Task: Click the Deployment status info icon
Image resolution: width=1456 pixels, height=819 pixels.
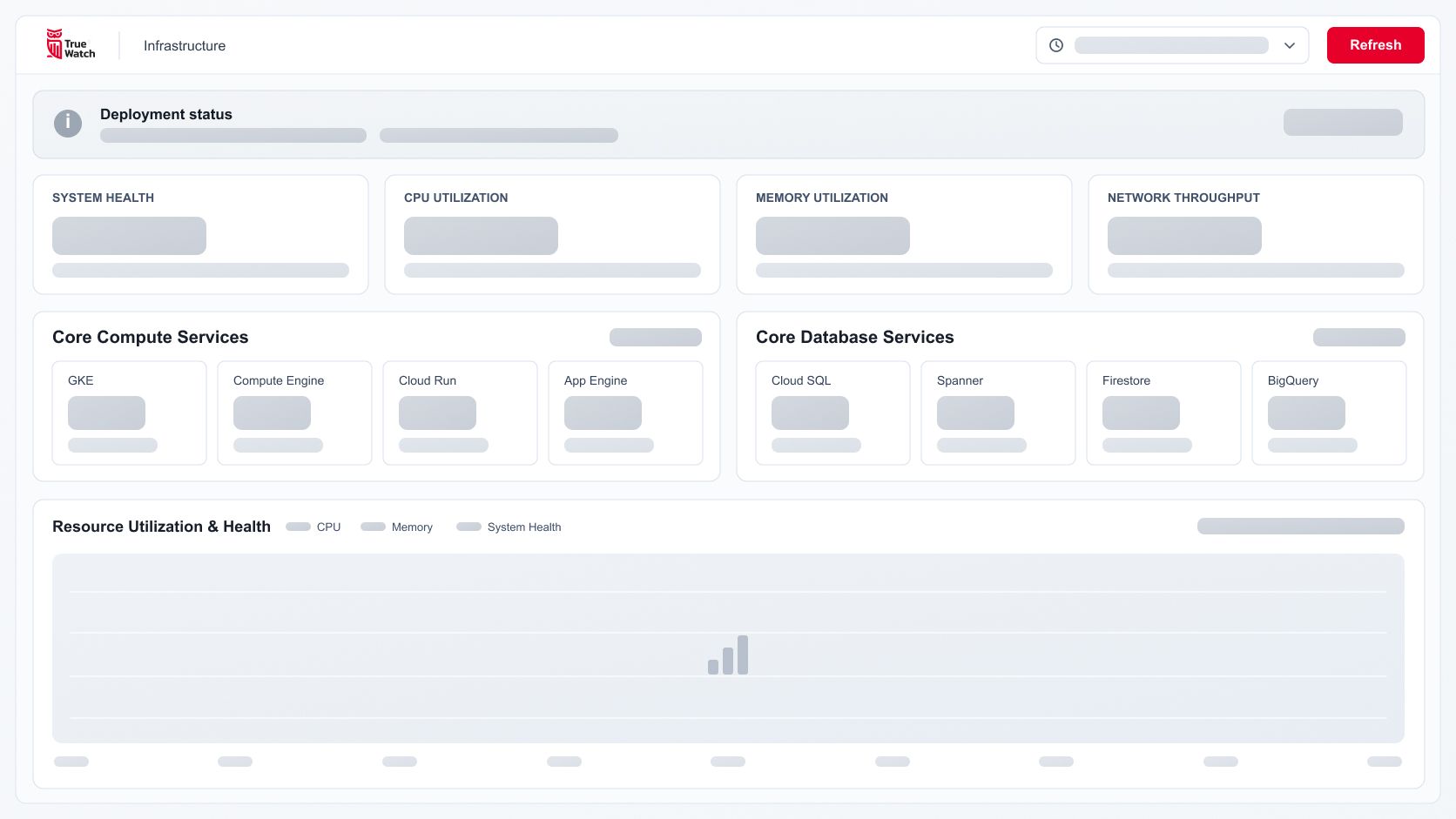Action: pyautogui.click(x=68, y=124)
